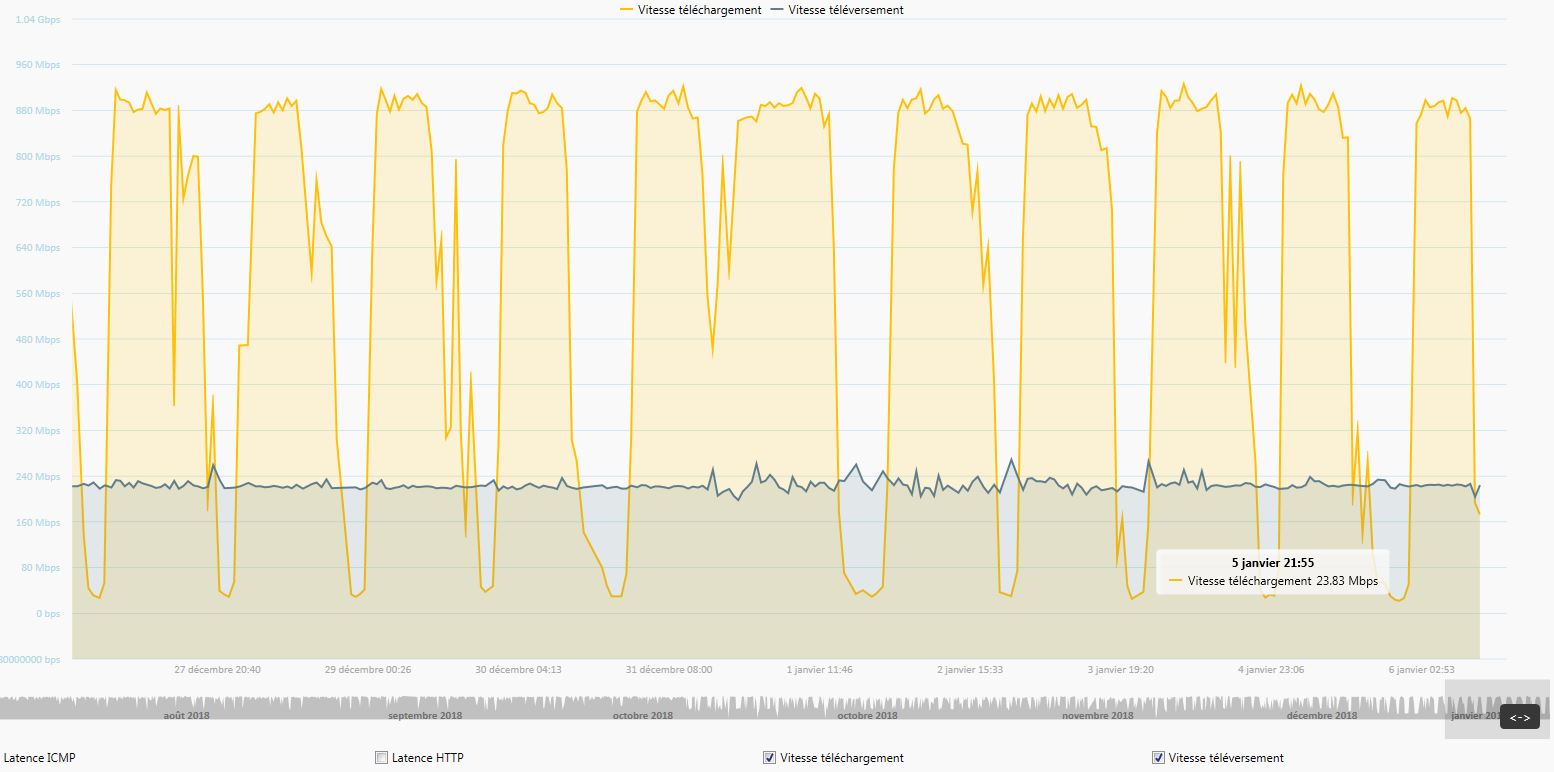Uncheck the Vitesse téléversement checkbox
Screen dimensions: 1554x772
click(1158, 758)
